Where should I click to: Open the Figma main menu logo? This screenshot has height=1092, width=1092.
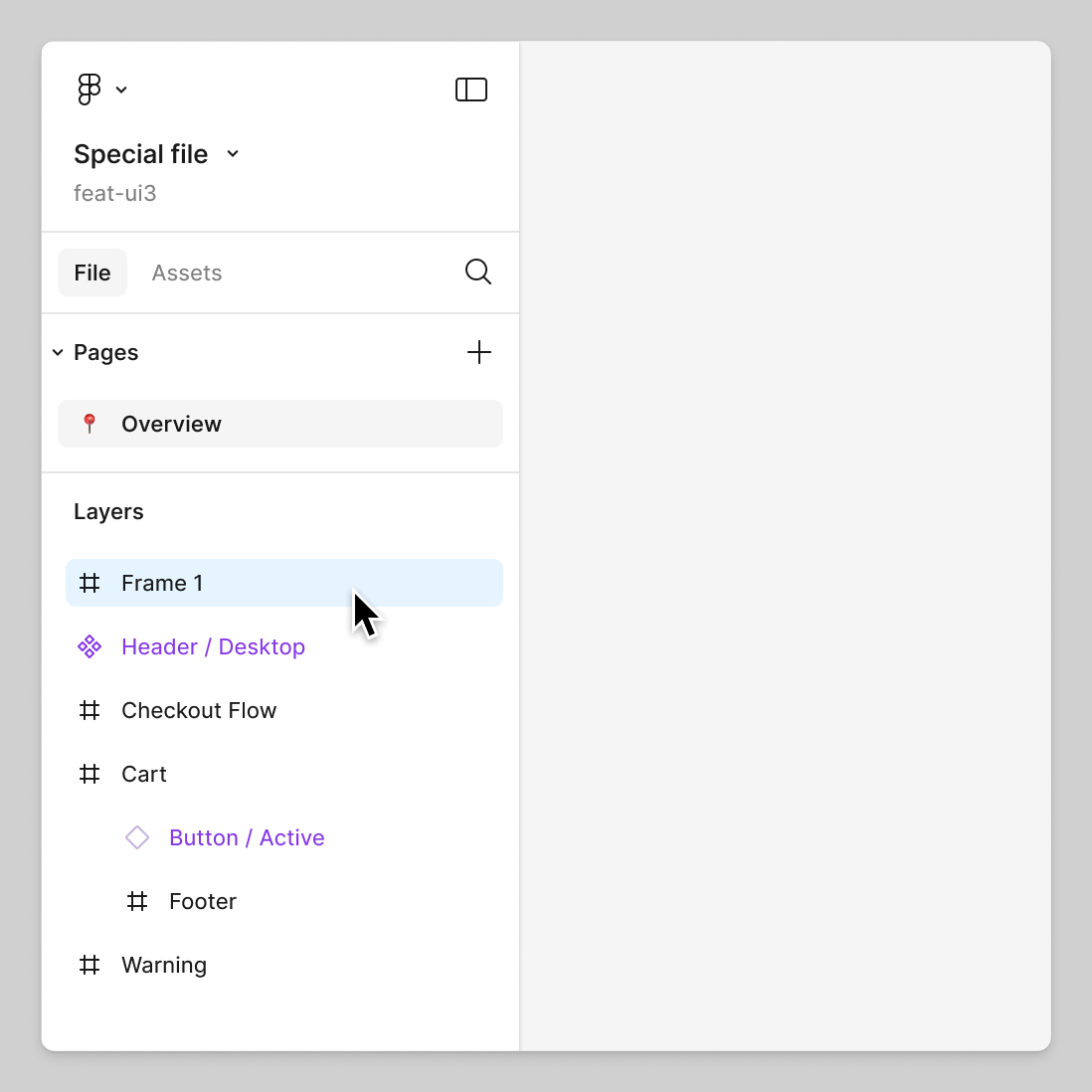pyautogui.click(x=90, y=90)
